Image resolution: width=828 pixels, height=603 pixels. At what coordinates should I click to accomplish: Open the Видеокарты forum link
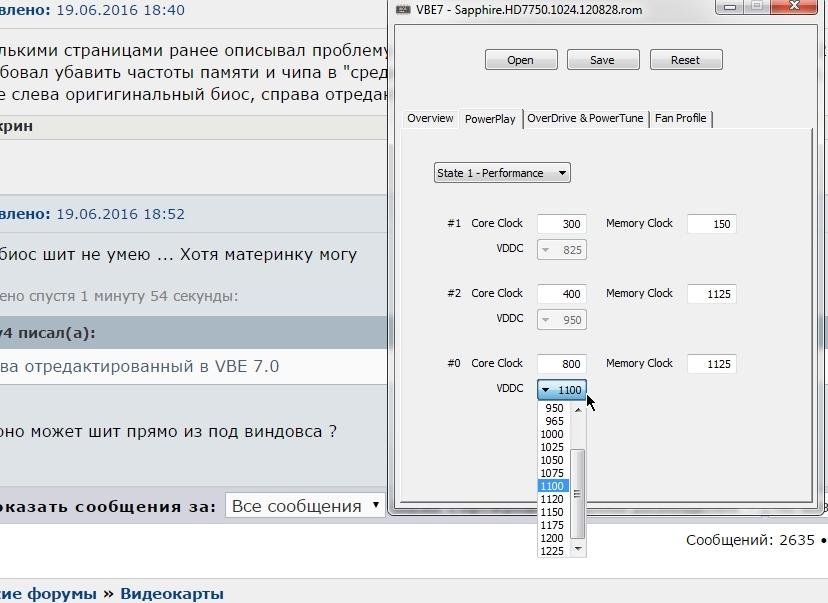172,593
